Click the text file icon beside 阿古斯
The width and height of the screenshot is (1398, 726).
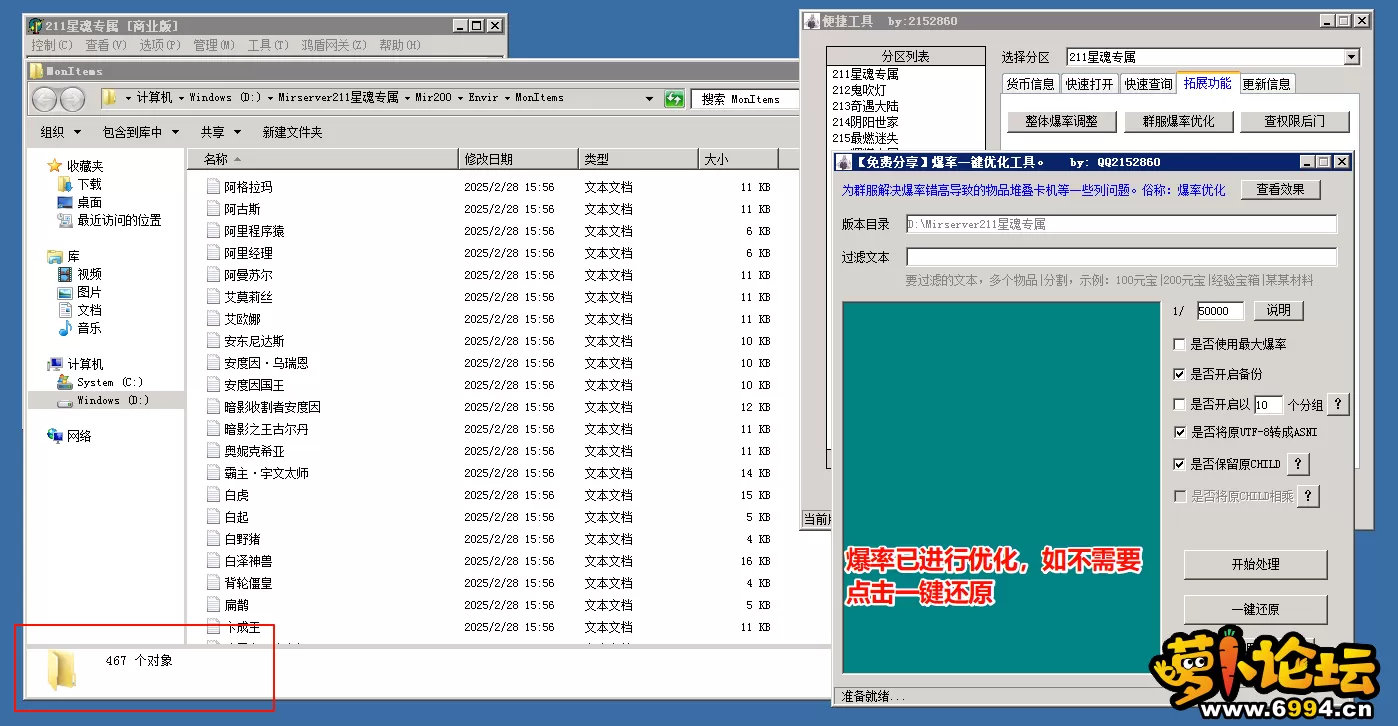[x=213, y=209]
